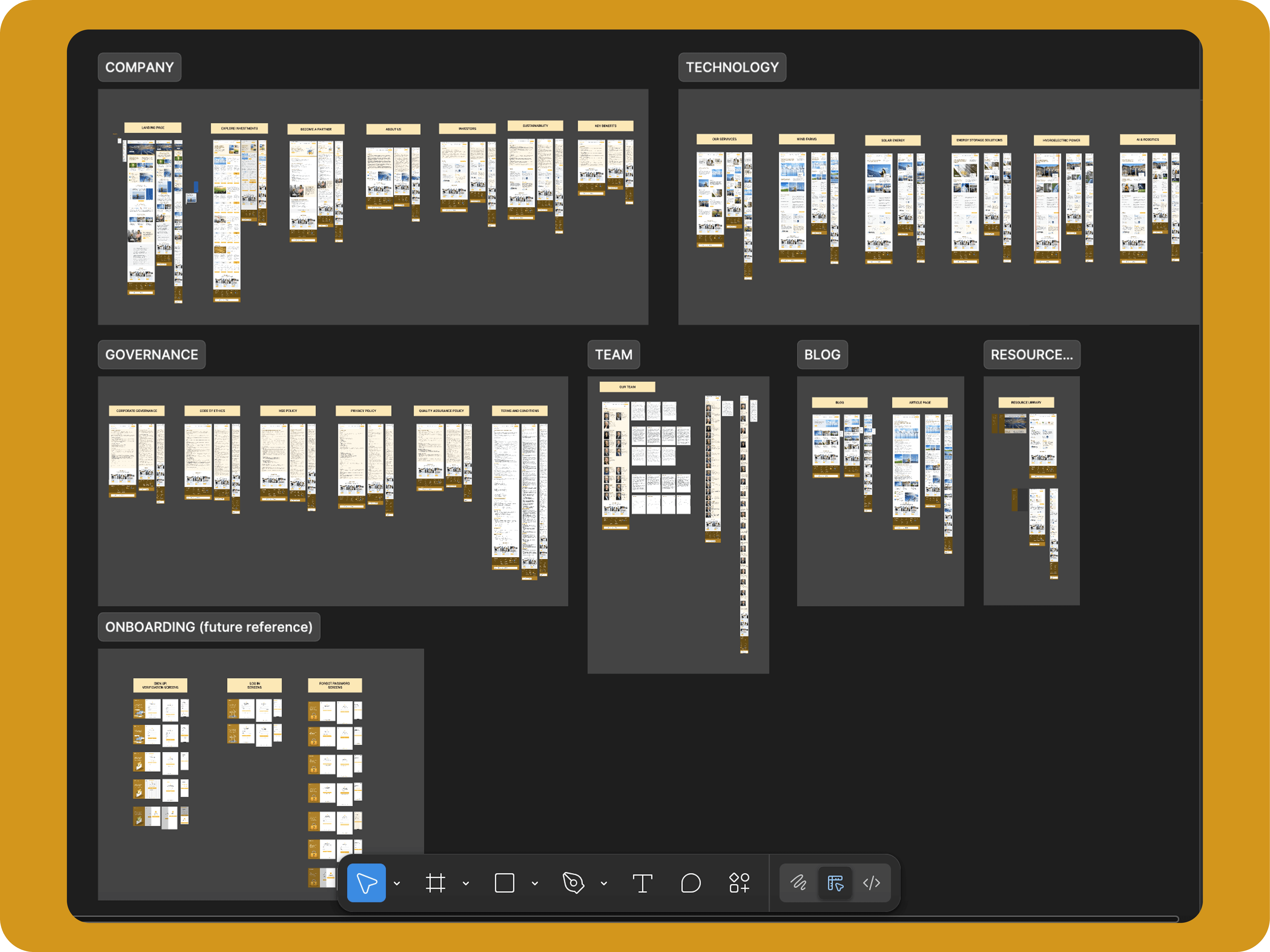Select the TECHNOLOGY section label
This screenshot has width=1270, height=952.
[x=732, y=67]
